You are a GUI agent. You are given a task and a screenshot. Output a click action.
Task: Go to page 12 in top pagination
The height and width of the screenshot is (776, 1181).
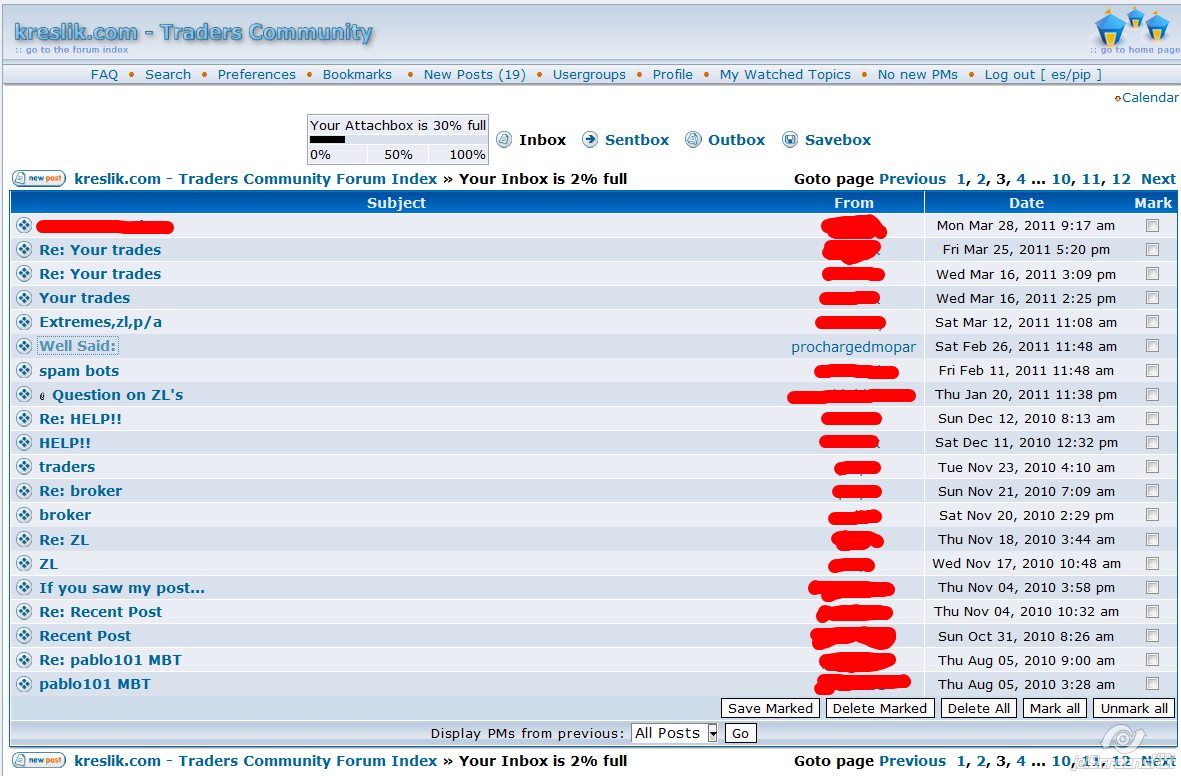[x=1121, y=179]
